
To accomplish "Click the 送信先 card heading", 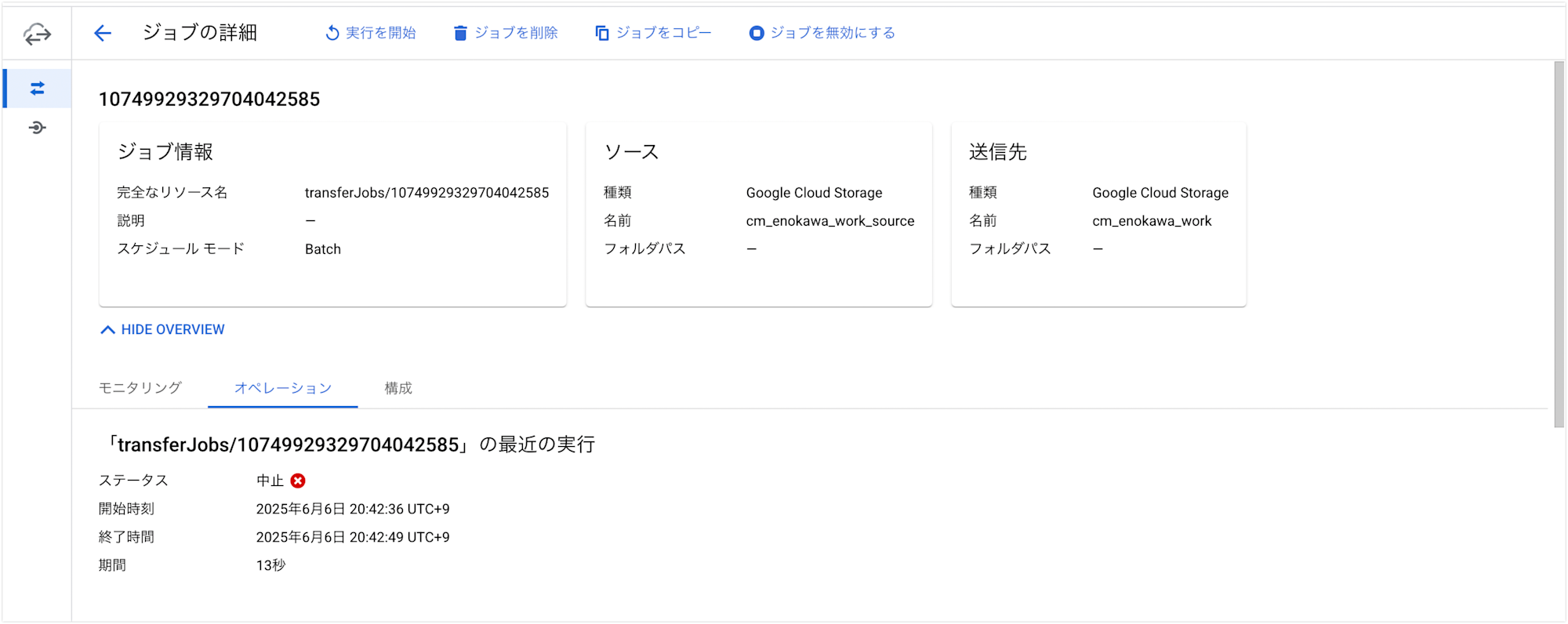I will point(998,152).
